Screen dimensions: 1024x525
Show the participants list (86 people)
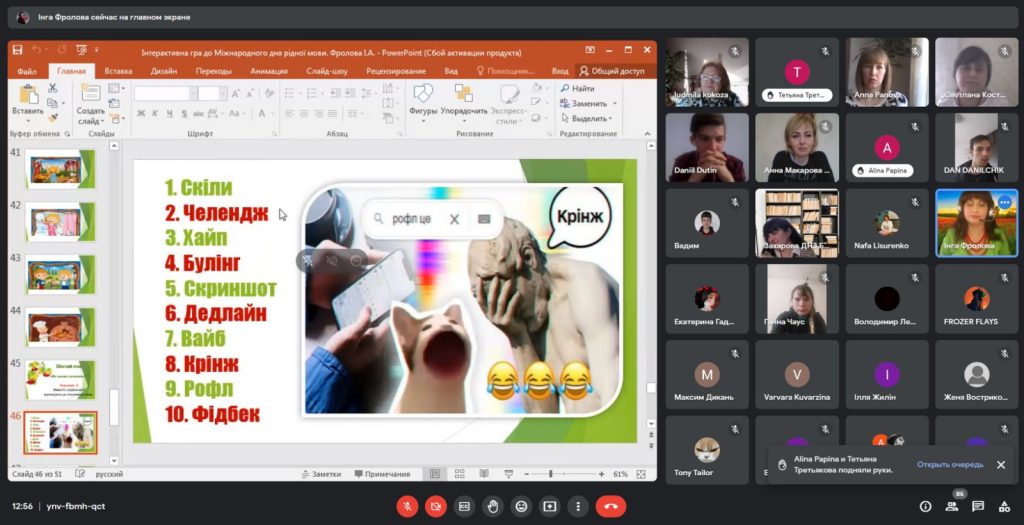click(951, 506)
